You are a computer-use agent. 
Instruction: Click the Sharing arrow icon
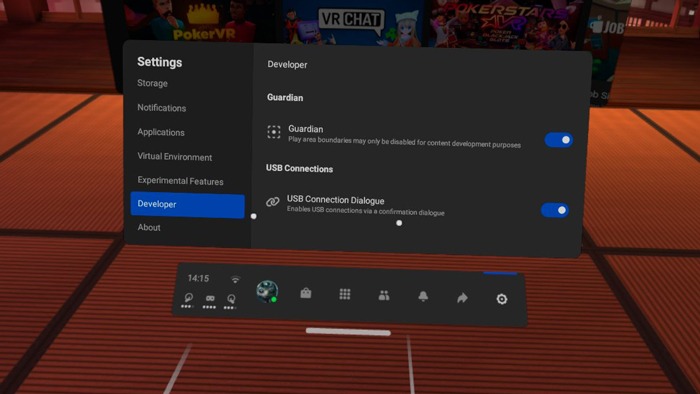tap(462, 298)
